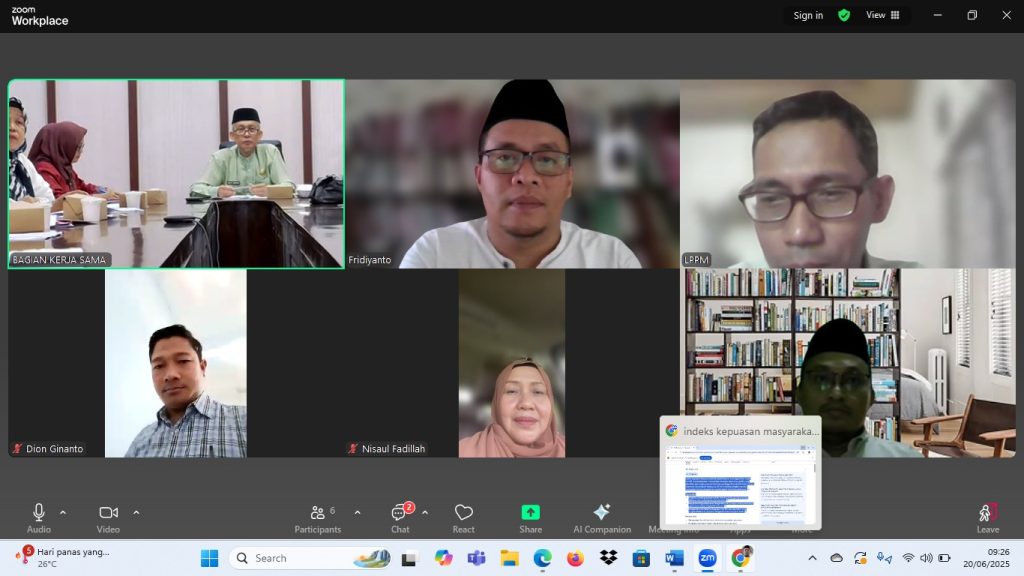Open the React emoji reactions button
This screenshot has width=1024, height=576.
[x=463, y=517]
